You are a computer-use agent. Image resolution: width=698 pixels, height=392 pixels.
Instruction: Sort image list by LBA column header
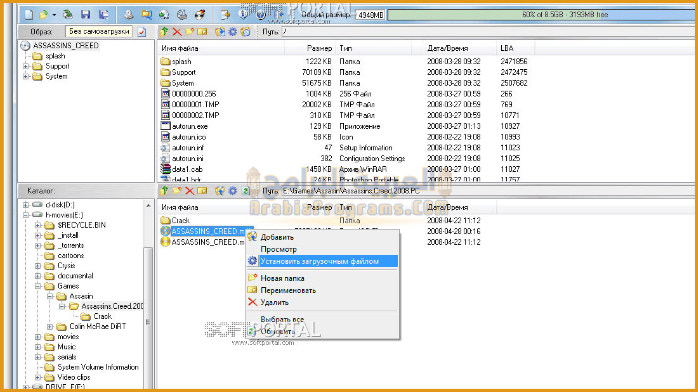[x=515, y=48]
